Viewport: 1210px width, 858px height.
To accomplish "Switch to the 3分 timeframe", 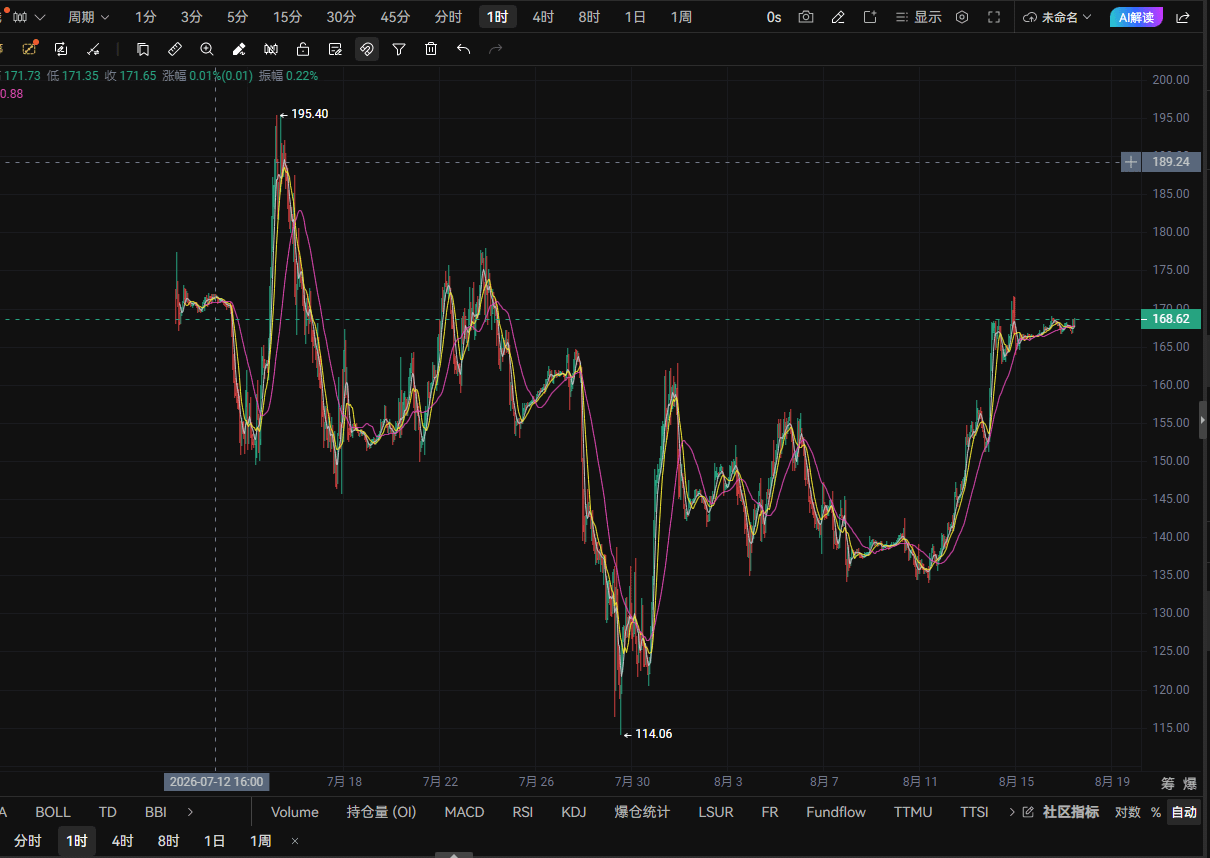I will coord(191,17).
